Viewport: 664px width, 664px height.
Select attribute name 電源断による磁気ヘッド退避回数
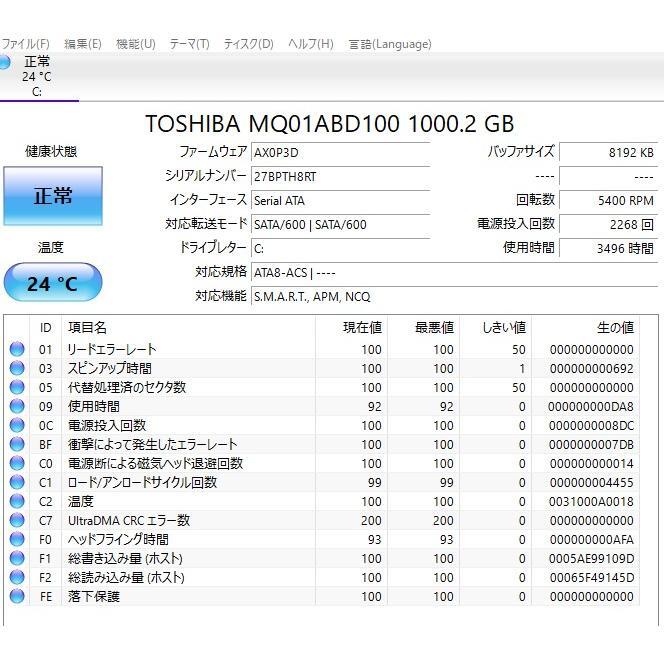pyautogui.click(x=155, y=463)
